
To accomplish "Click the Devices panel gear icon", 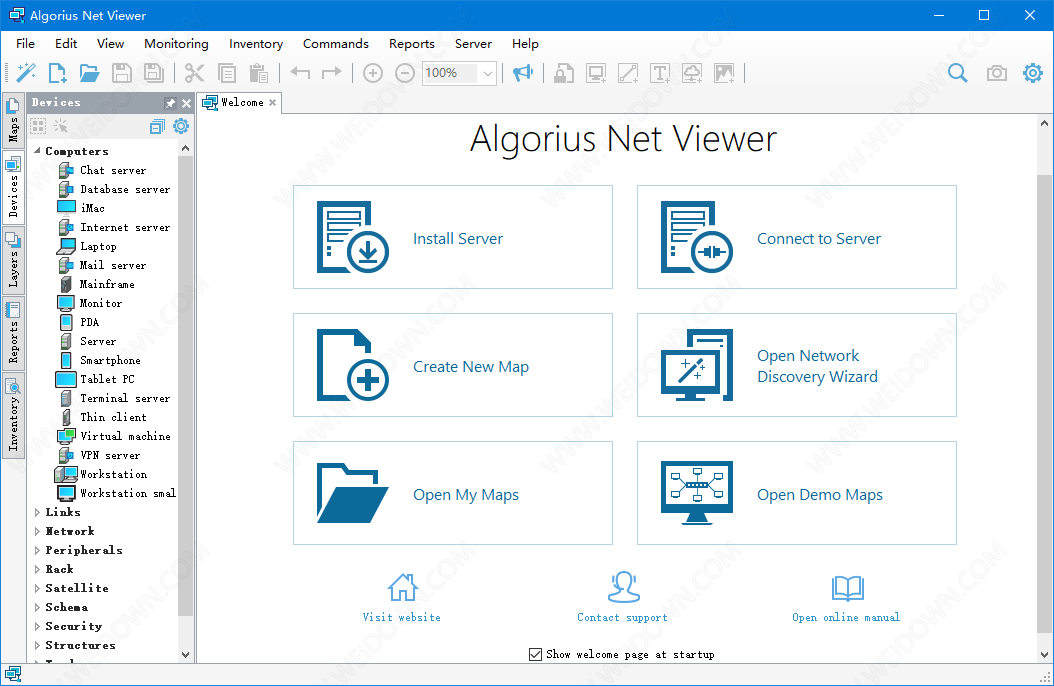I will coord(181,126).
